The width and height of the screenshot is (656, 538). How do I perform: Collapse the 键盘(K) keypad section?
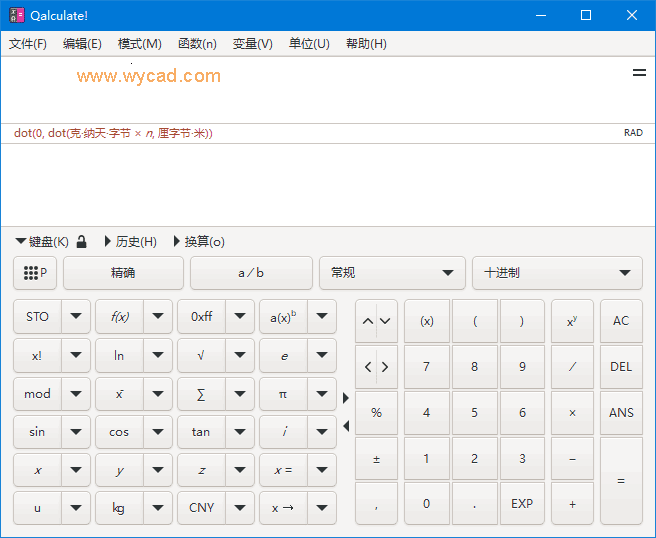pyautogui.click(x=42, y=241)
